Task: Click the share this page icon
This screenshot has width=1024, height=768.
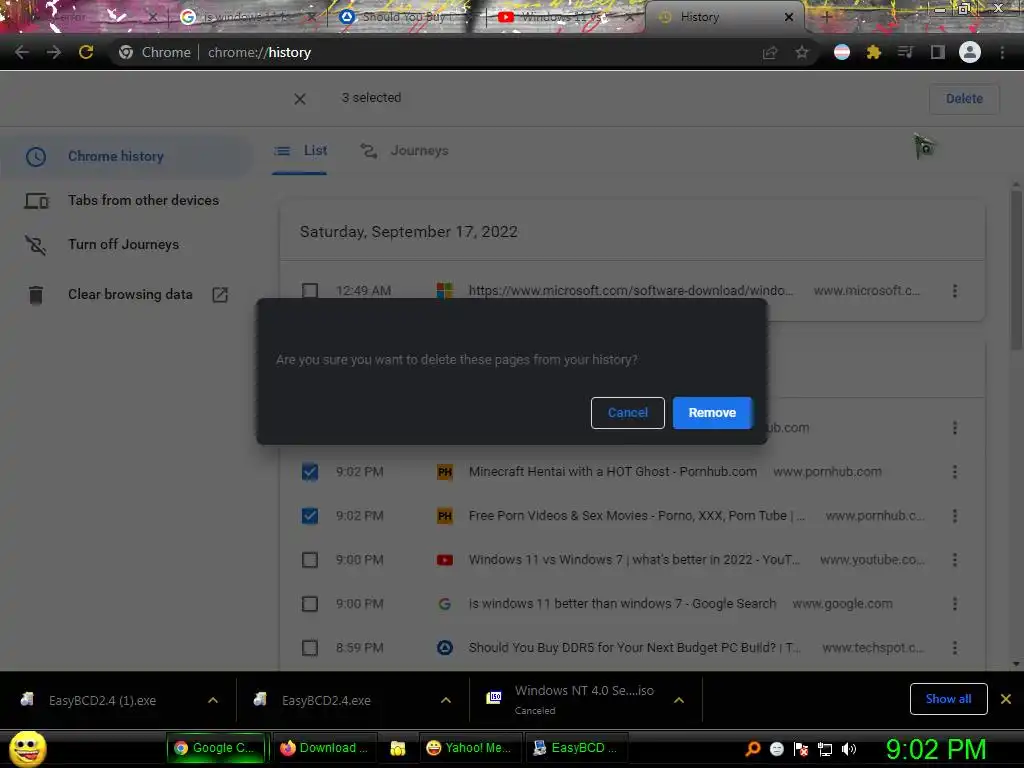Action: pos(770,53)
